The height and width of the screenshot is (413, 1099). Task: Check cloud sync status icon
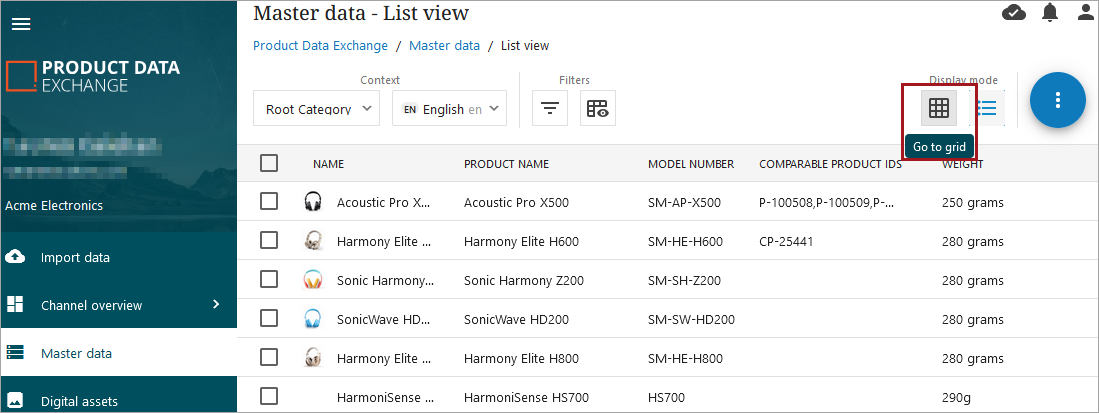tap(1013, 13)
